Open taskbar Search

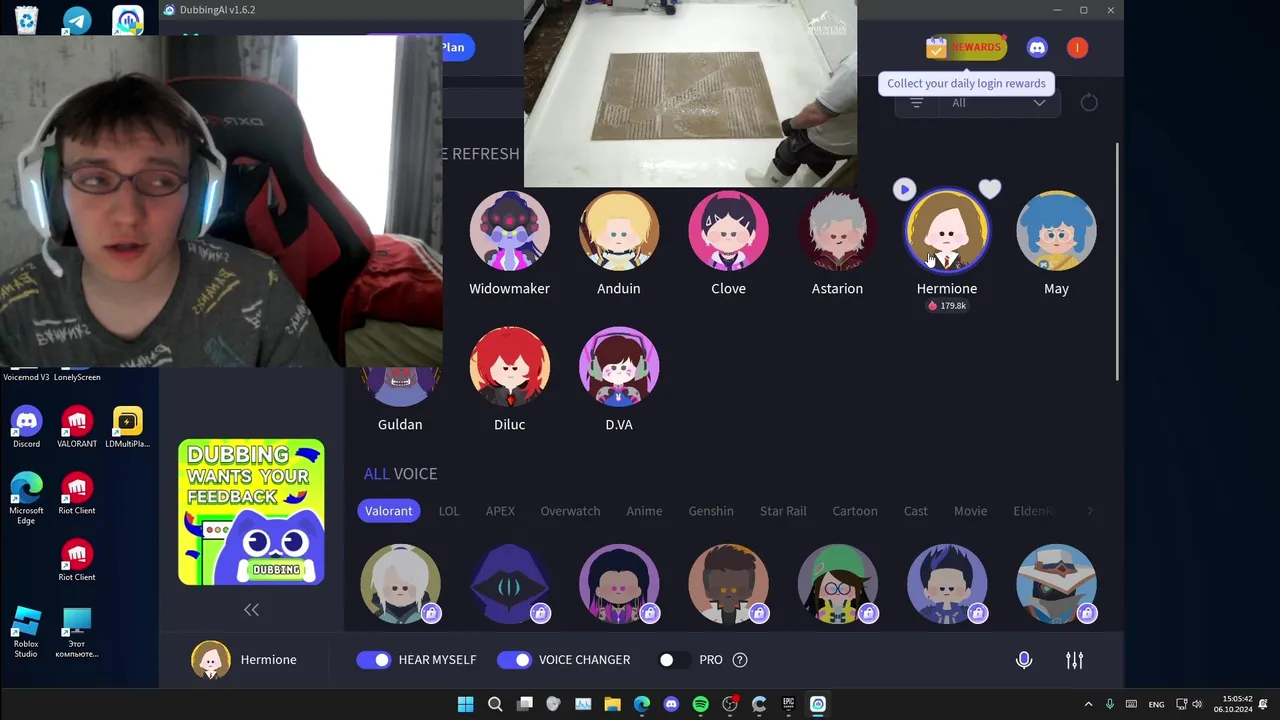pos(495,704)
